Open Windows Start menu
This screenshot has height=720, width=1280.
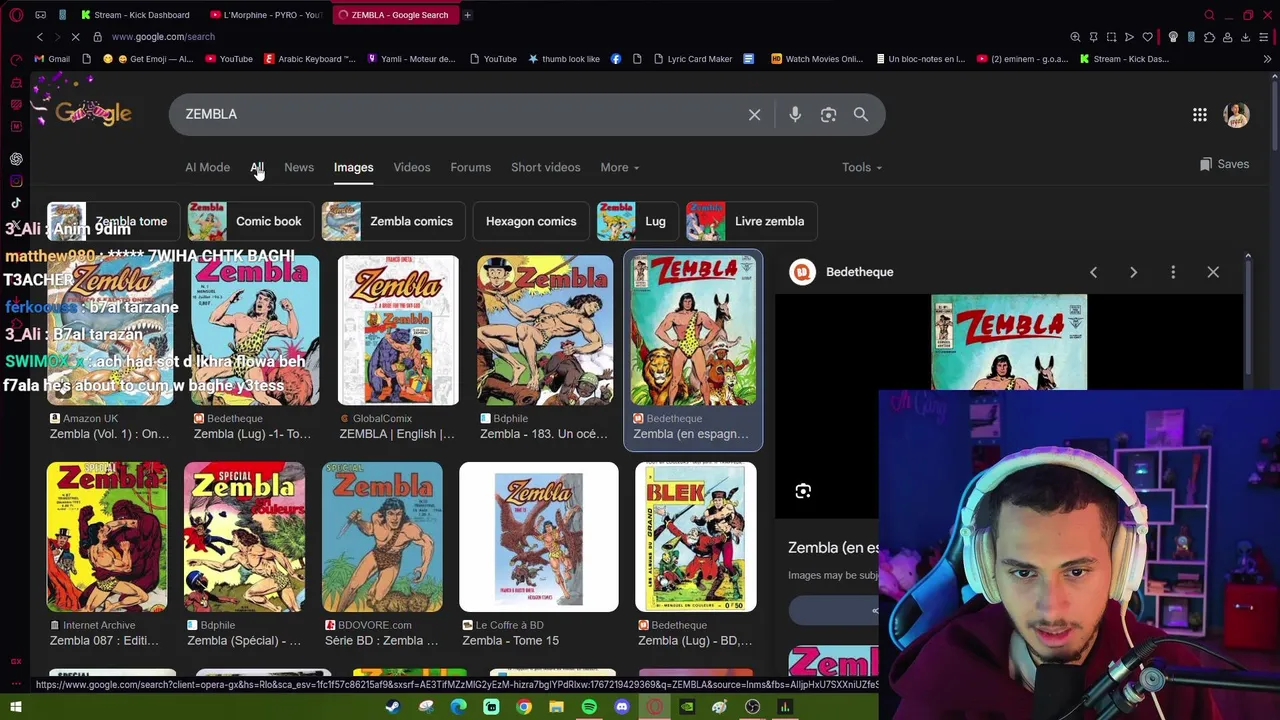pyautogui.click(x=16, y=707)
